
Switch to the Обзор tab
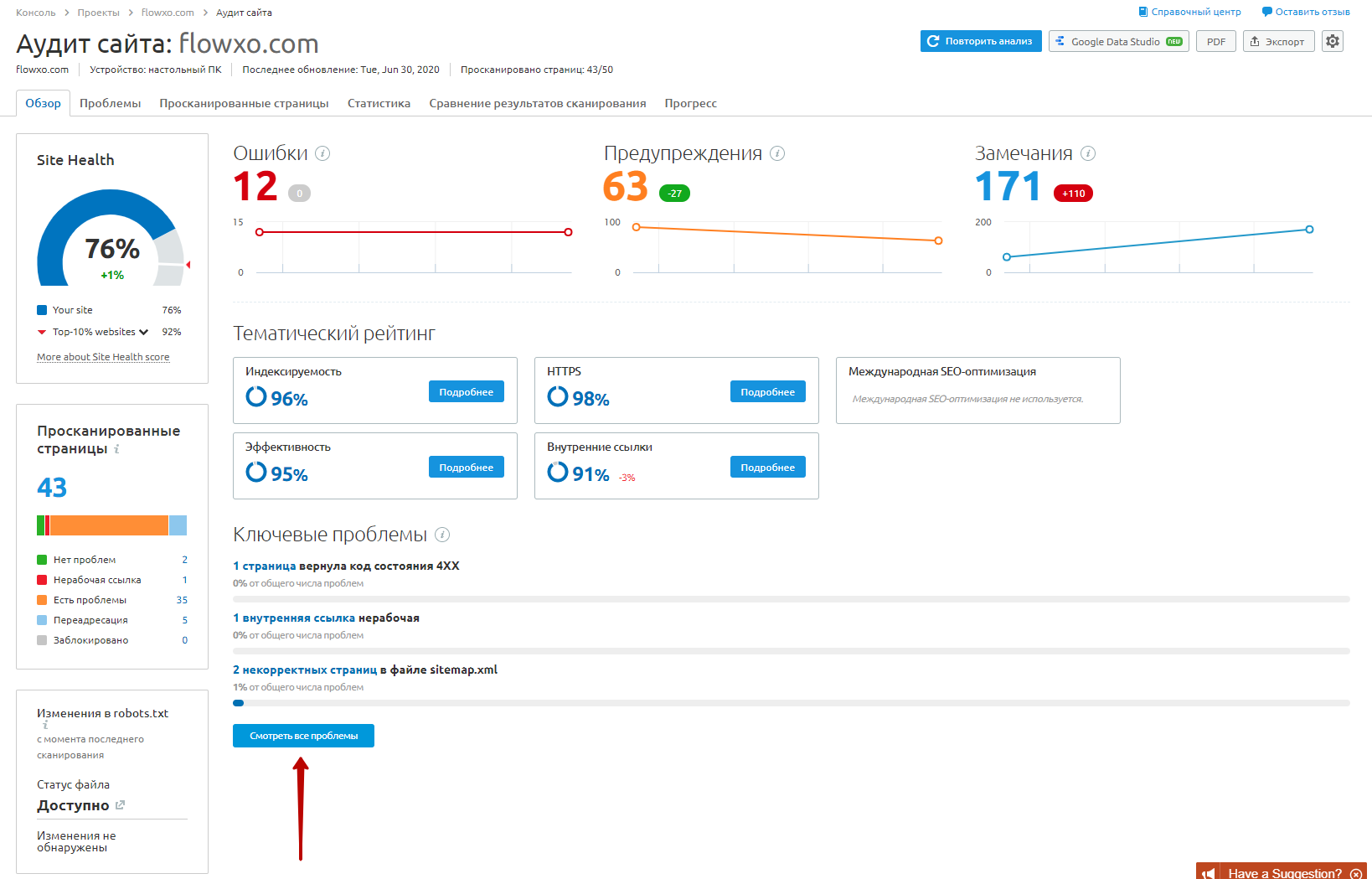click(x=43, y=103)
